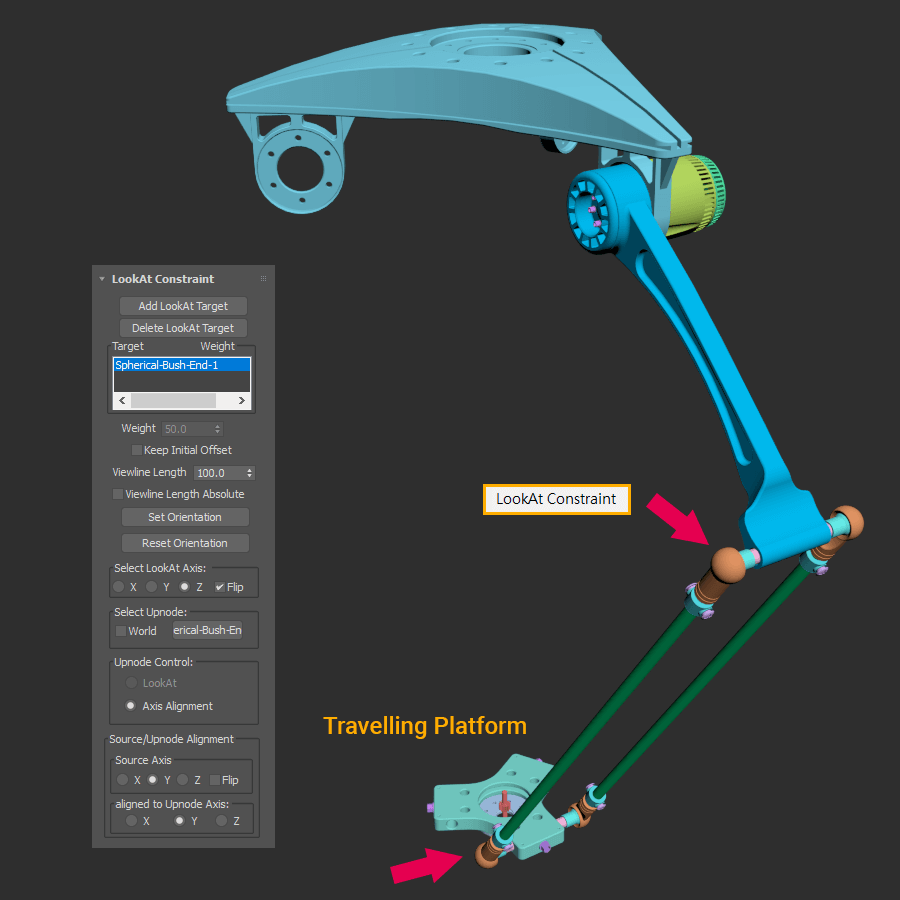Select LookAt upnode control option
Screen dimensions: 900x900
pos(131,682)
